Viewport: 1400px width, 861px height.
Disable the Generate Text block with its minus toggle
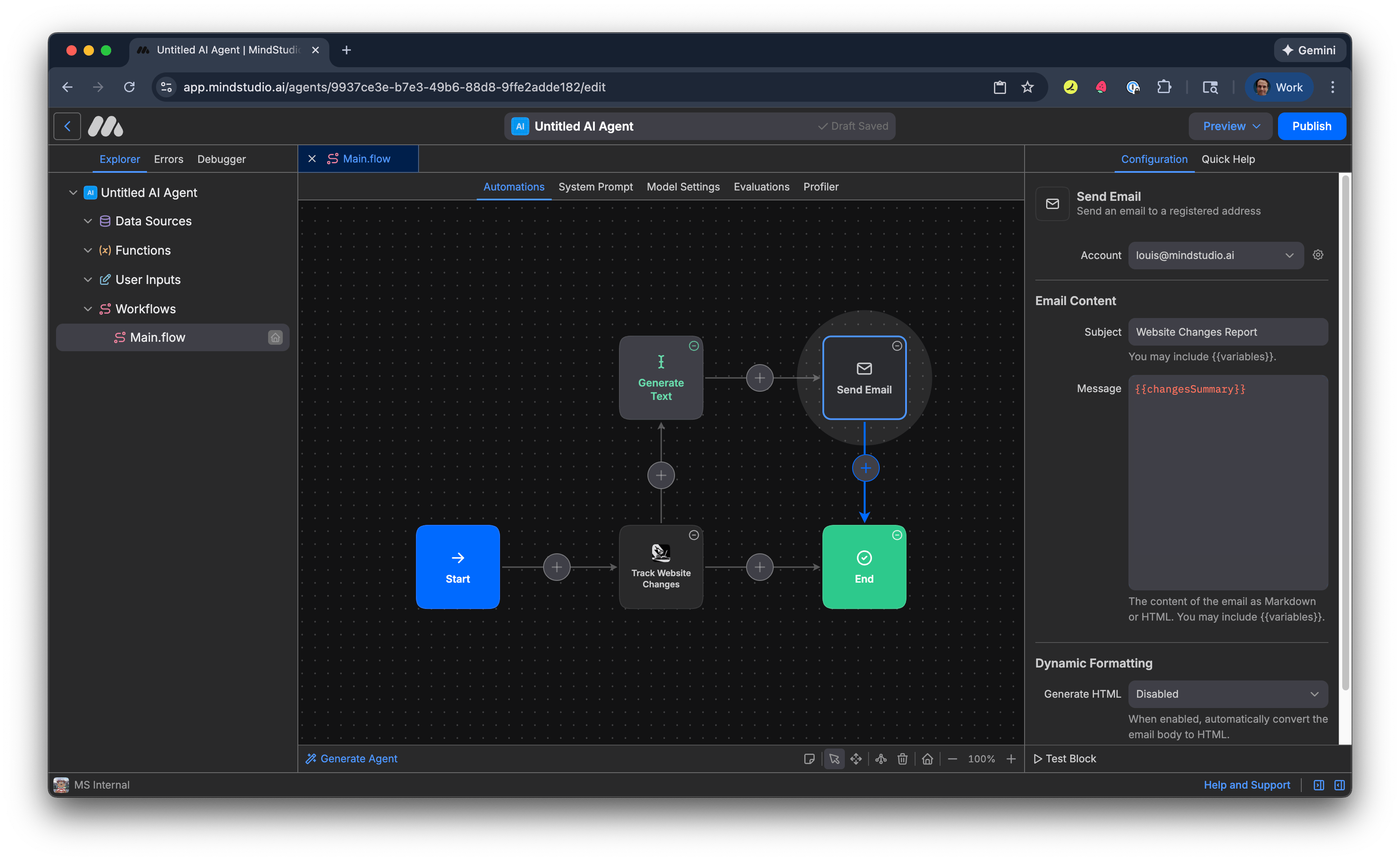click(693, 345)
